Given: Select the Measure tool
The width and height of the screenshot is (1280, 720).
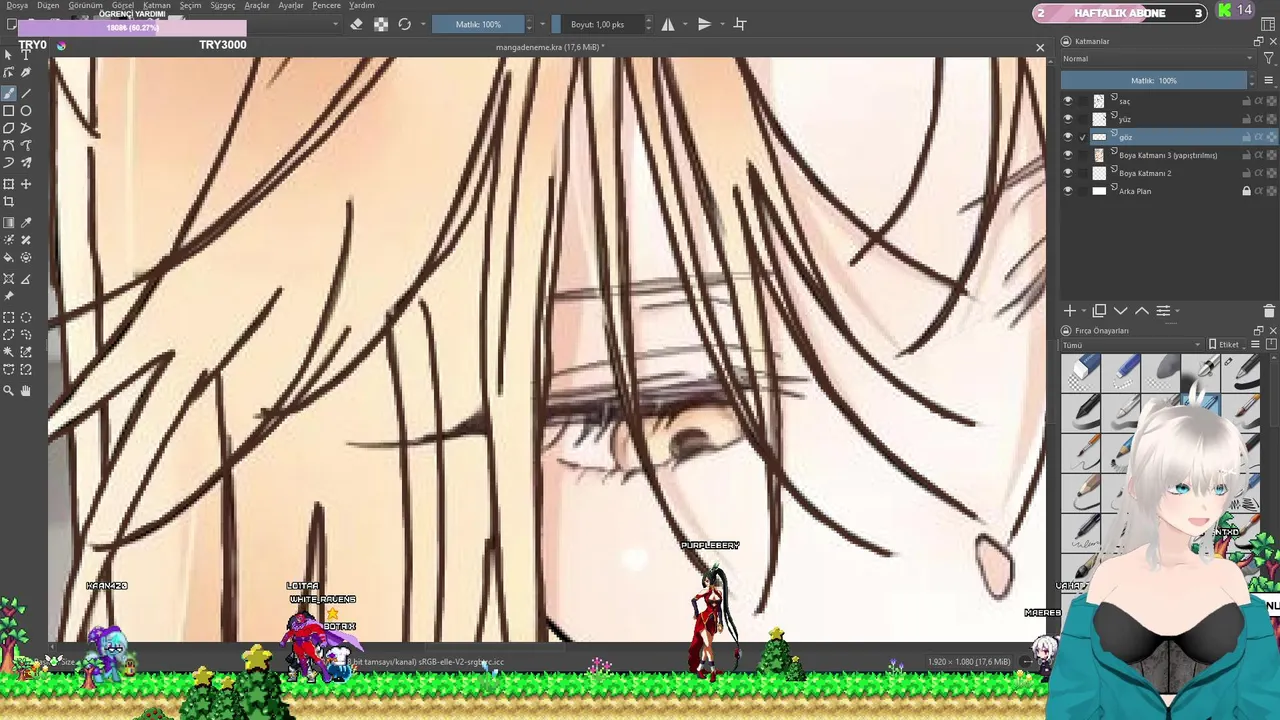Looking at the screenshot, I should [26, 279].
